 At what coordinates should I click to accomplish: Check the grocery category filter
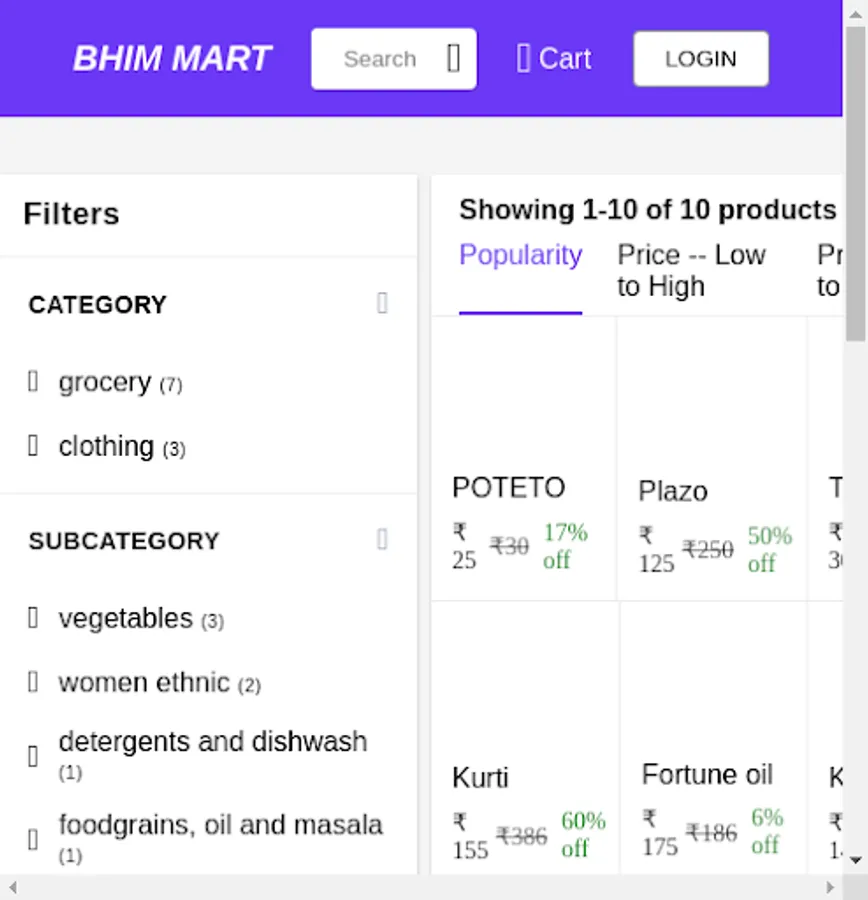(x=33, y=382)
